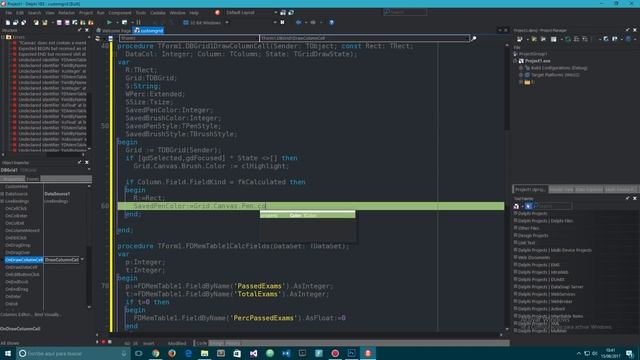Expand Delphi Projects | DataSnap Server category
This screenshot has height=360, width=640.
(x=516, y=287)
